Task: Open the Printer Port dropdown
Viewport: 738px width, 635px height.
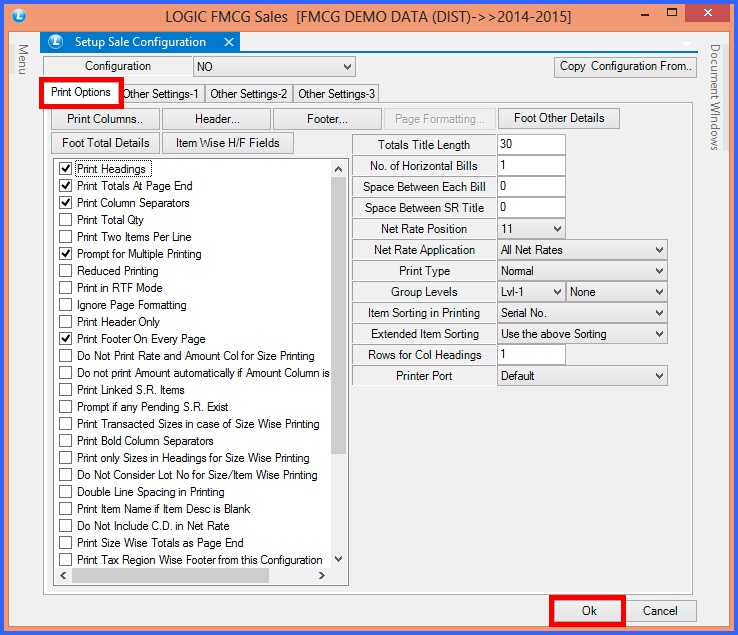Action: click(582, 376)
